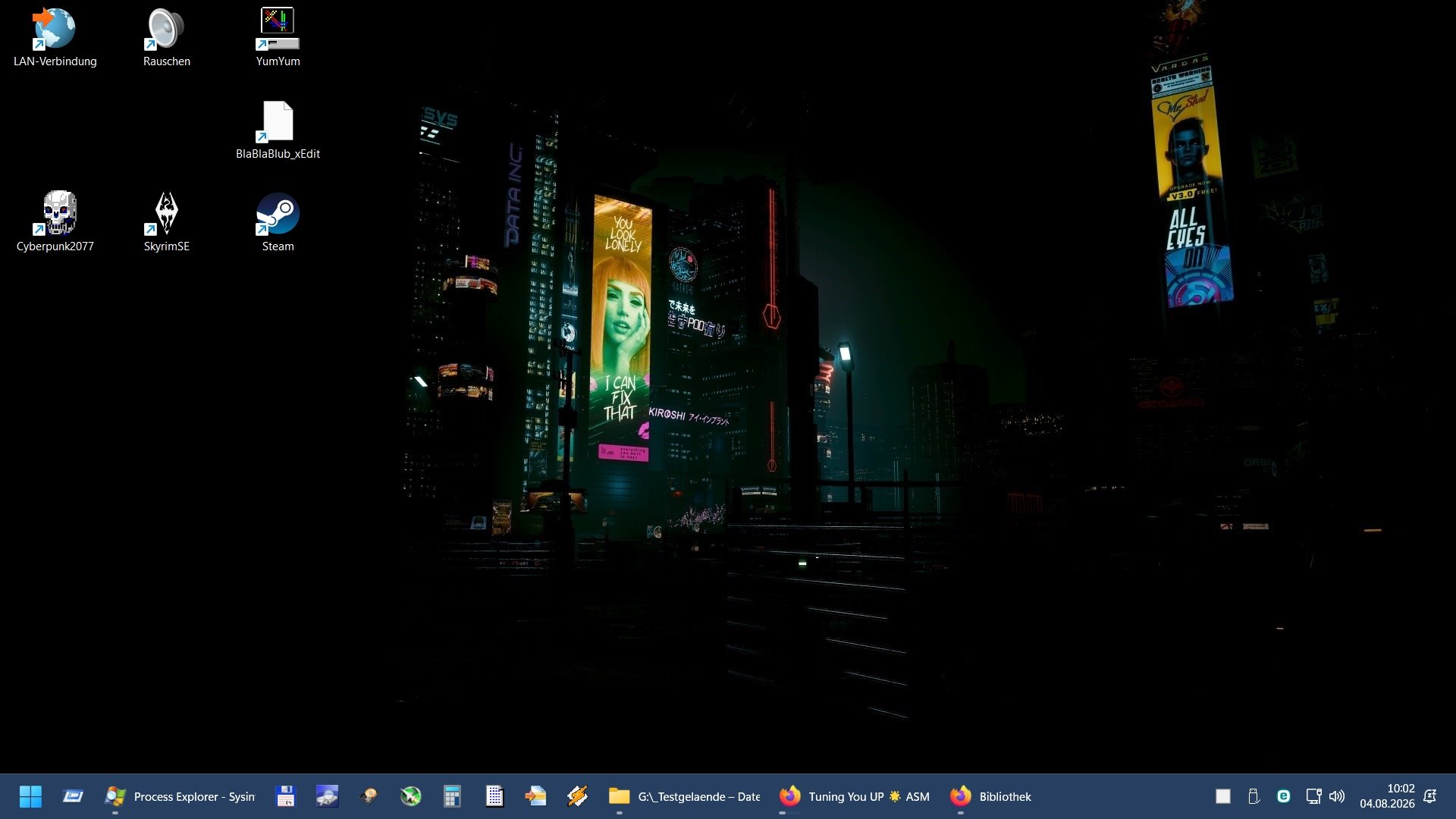Switch to the G:\_Testgelaende Explorer window

[x=684, y=796]
